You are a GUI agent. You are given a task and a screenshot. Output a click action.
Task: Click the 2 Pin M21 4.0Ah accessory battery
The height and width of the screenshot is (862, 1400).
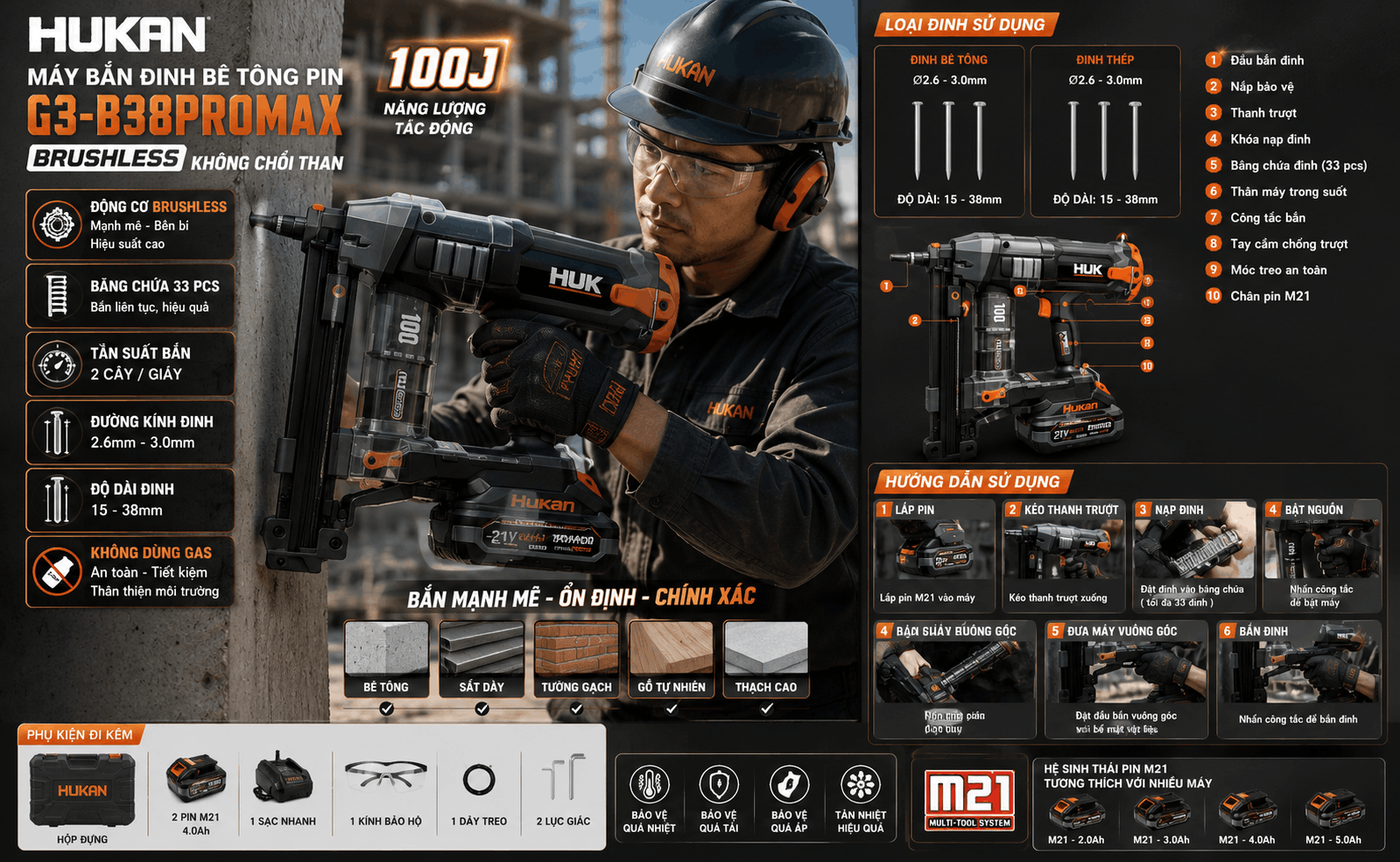click(196, 778)
